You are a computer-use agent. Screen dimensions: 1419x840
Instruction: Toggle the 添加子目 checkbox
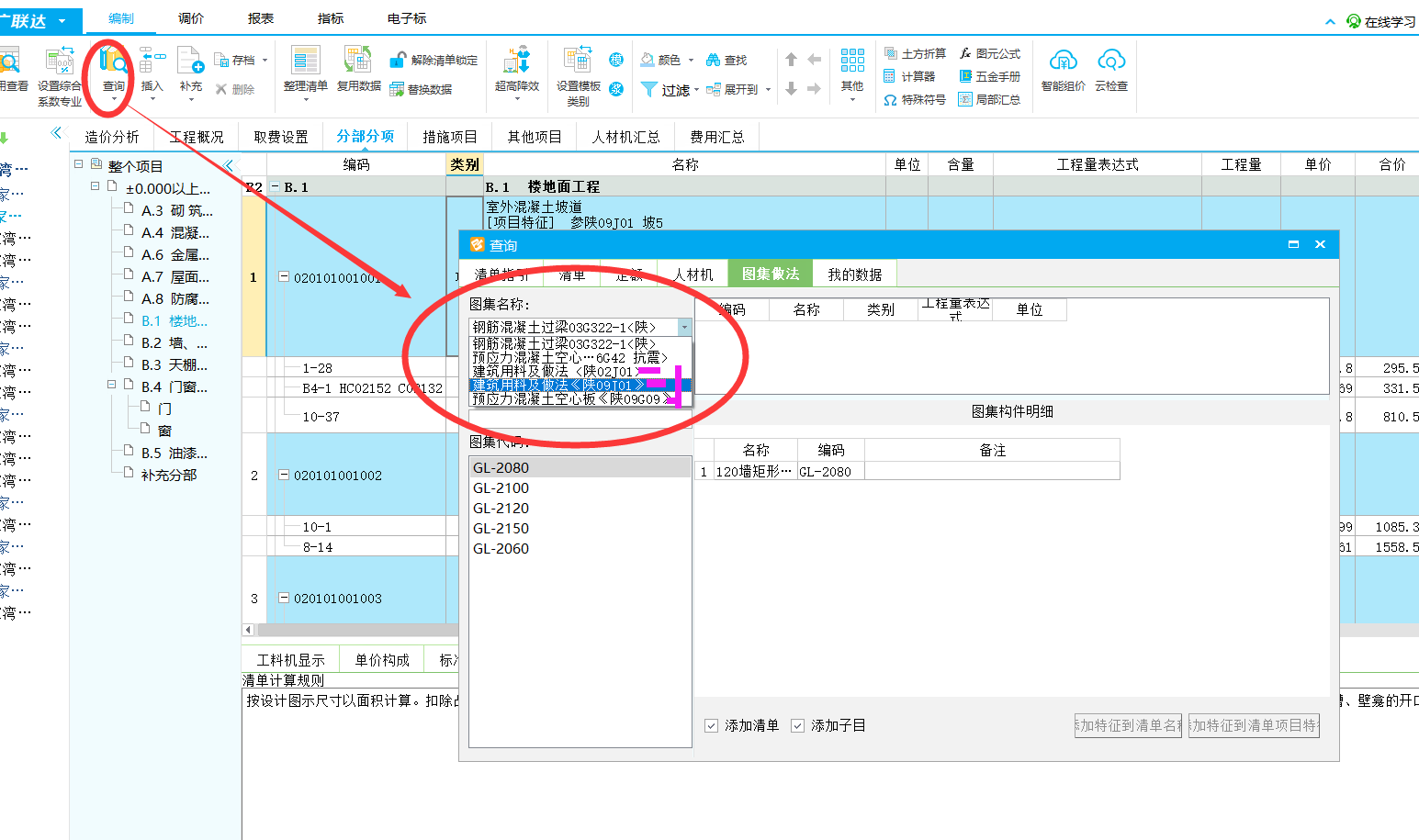[797, 725]
